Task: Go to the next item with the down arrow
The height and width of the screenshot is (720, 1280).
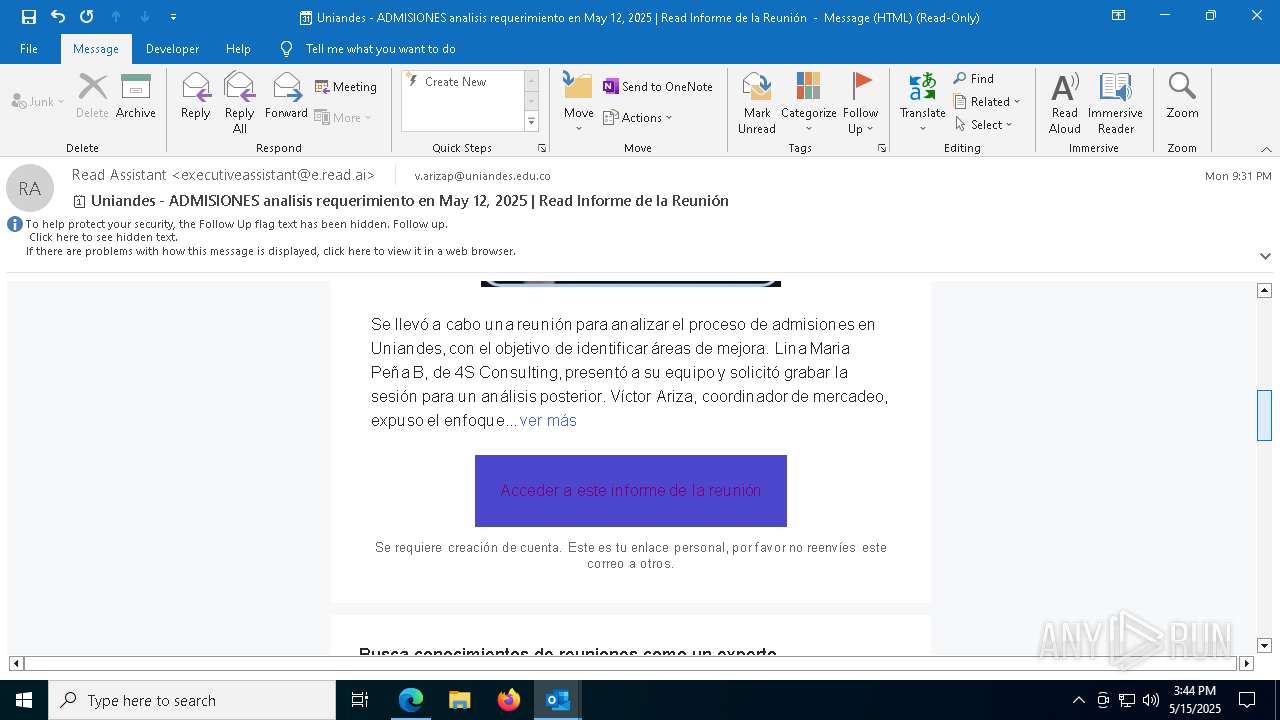Action: (145, 17)
